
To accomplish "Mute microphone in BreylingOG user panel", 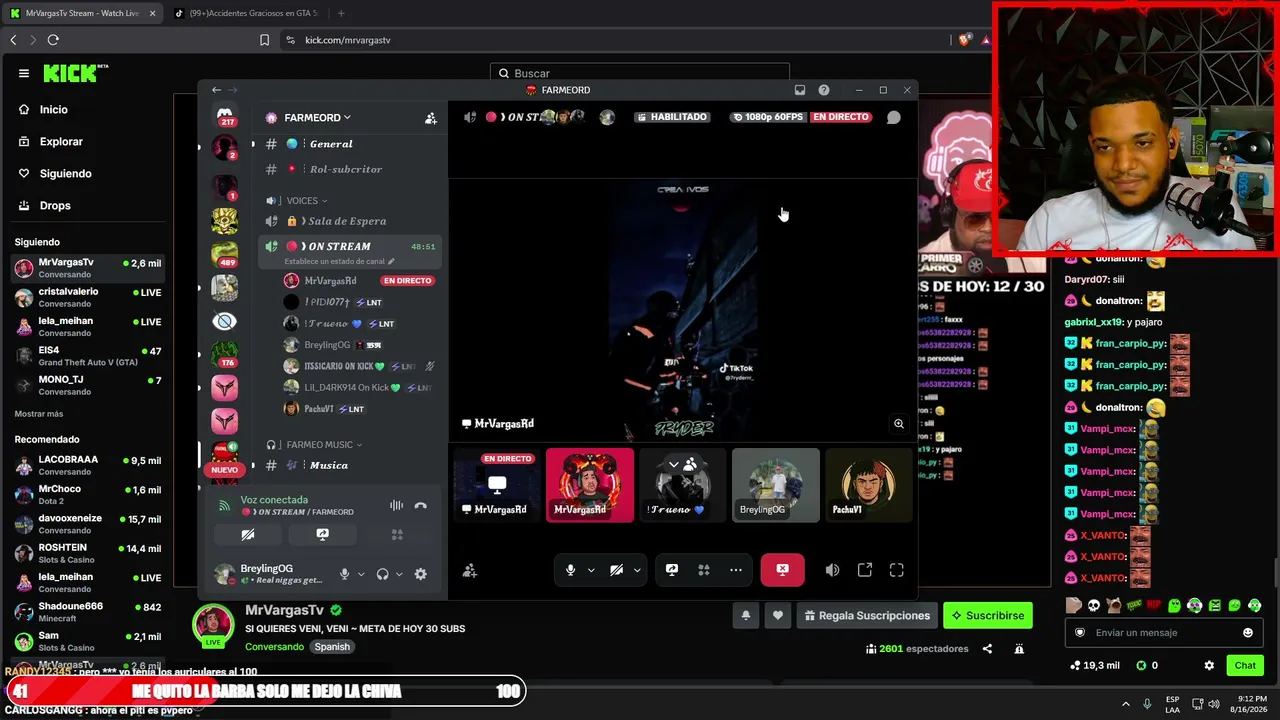I will pyautogui.click(x=345, y=574).
